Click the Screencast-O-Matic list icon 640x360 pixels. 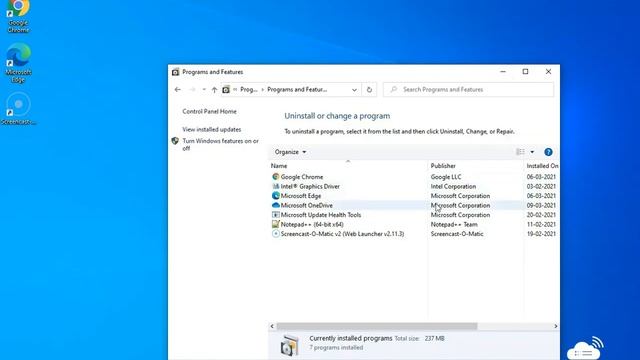click(x=276, y=234)
